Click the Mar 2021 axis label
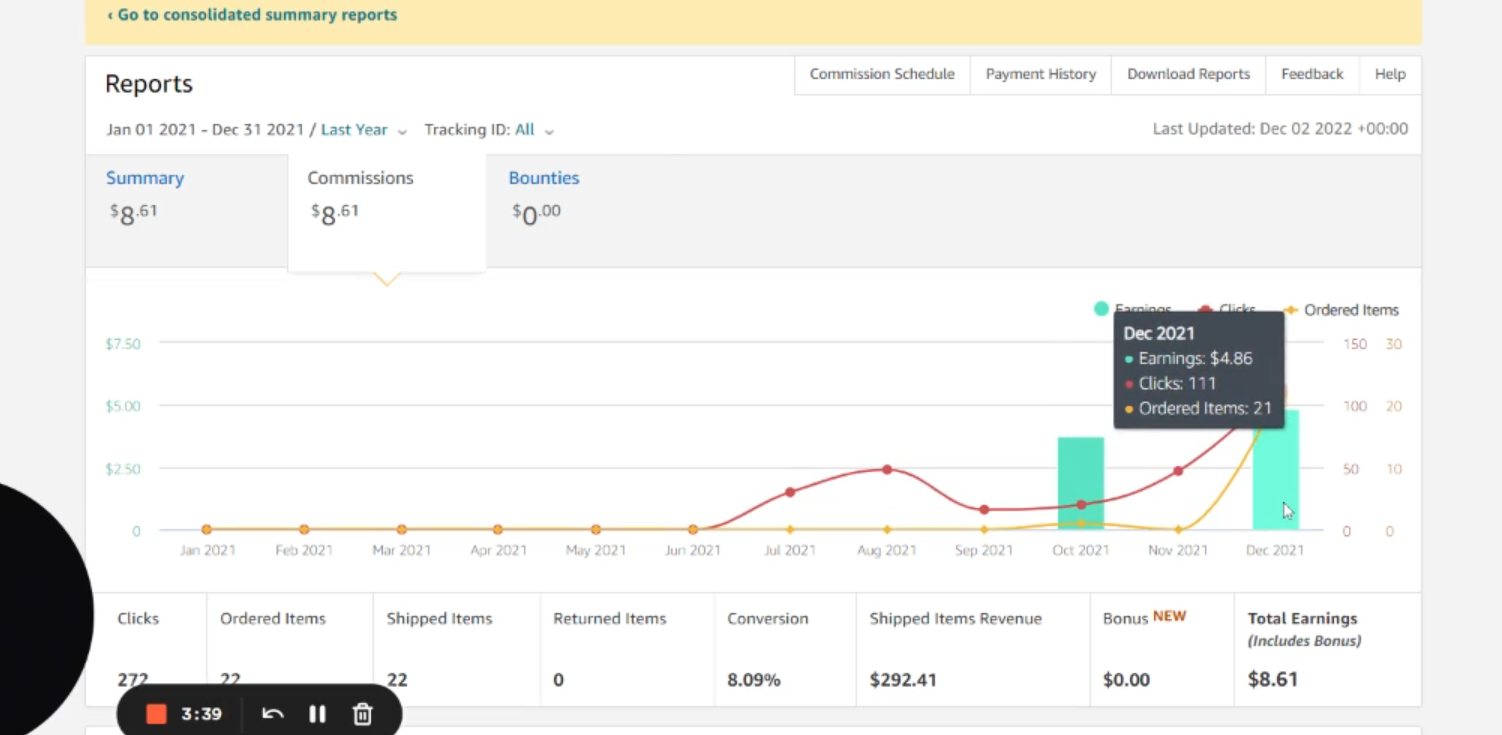The image size is (1502, 735). (401, 550)
